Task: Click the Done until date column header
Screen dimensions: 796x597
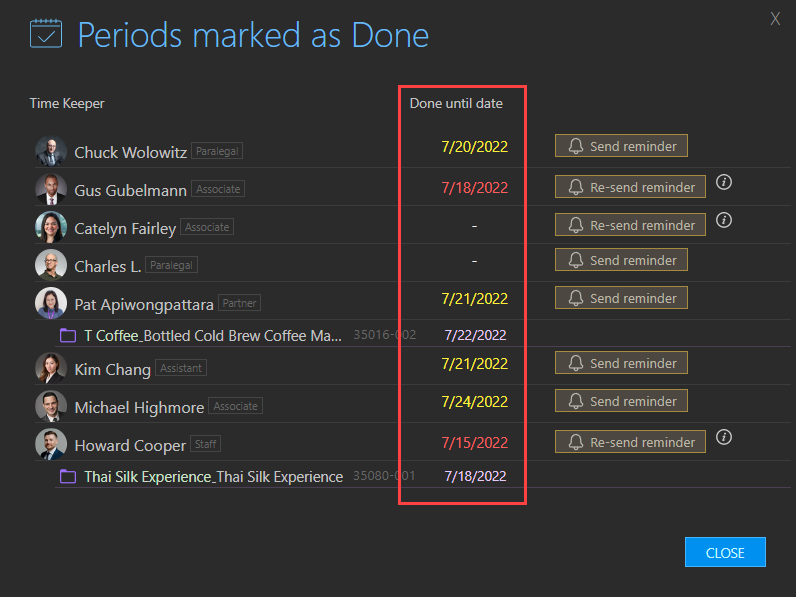Action: 456,103
